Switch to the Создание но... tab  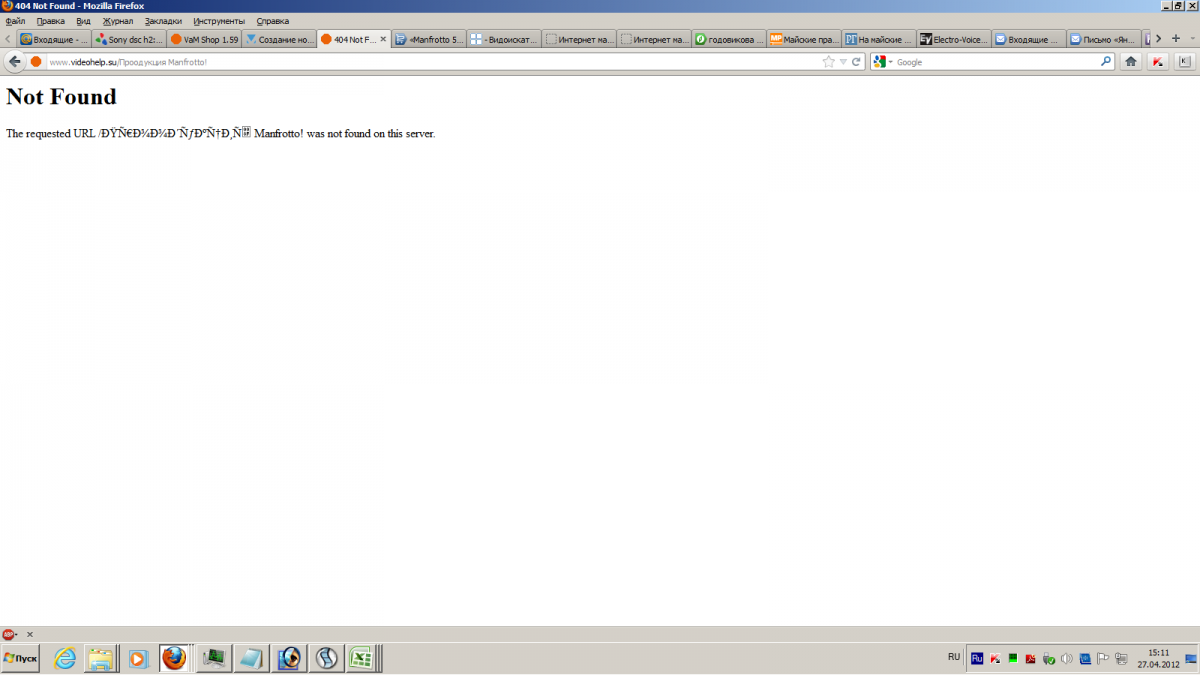(x=278, y=39)
